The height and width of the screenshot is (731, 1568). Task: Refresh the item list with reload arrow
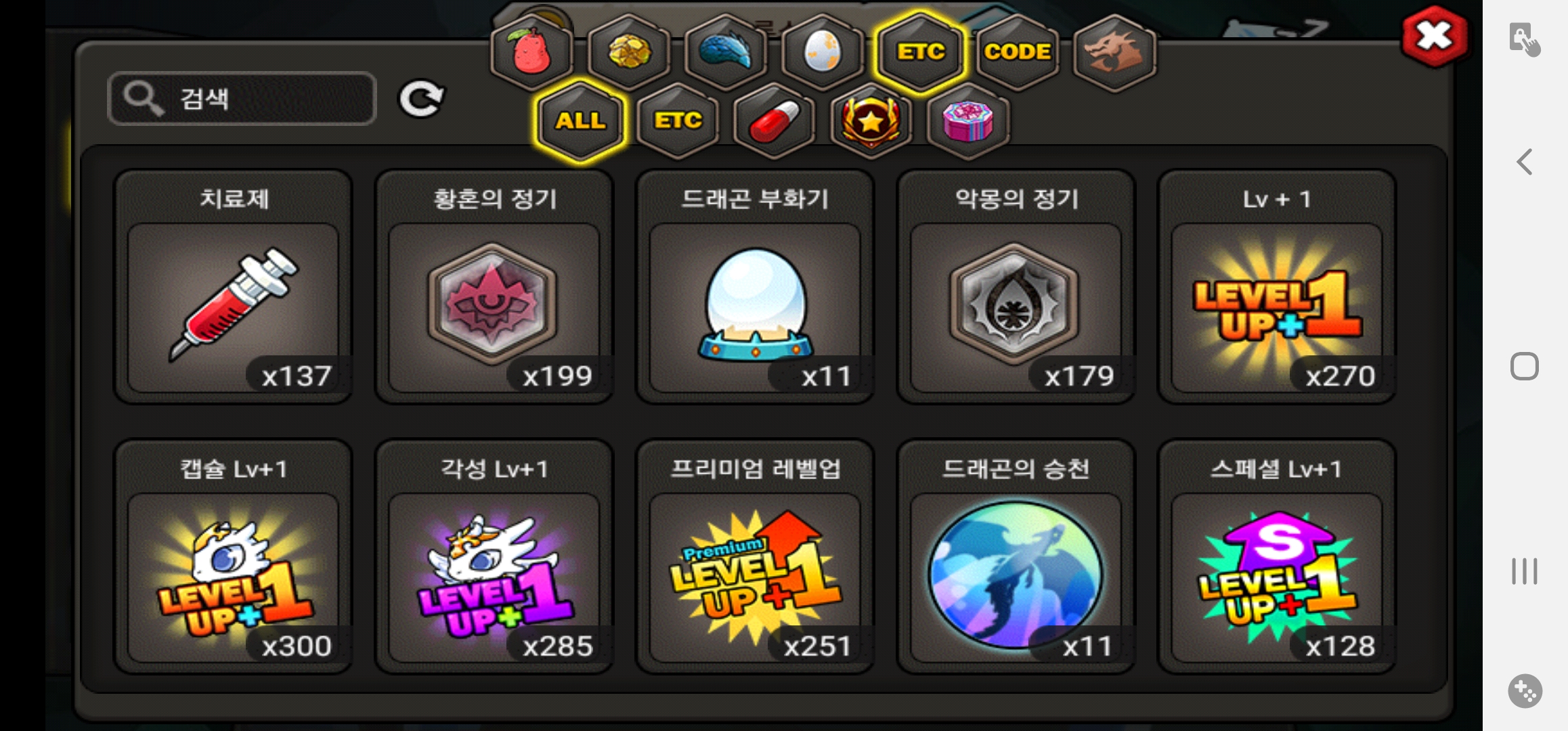coord(421,99)
